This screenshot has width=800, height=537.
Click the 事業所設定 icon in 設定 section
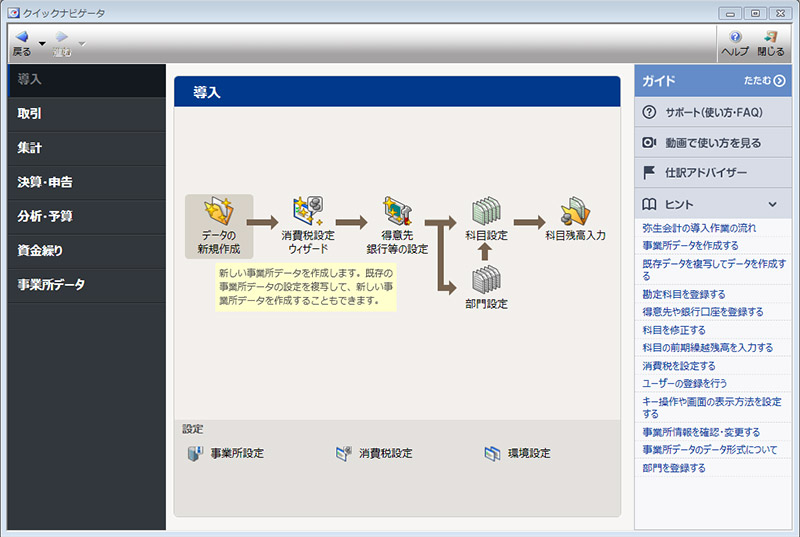pos(195,453)
